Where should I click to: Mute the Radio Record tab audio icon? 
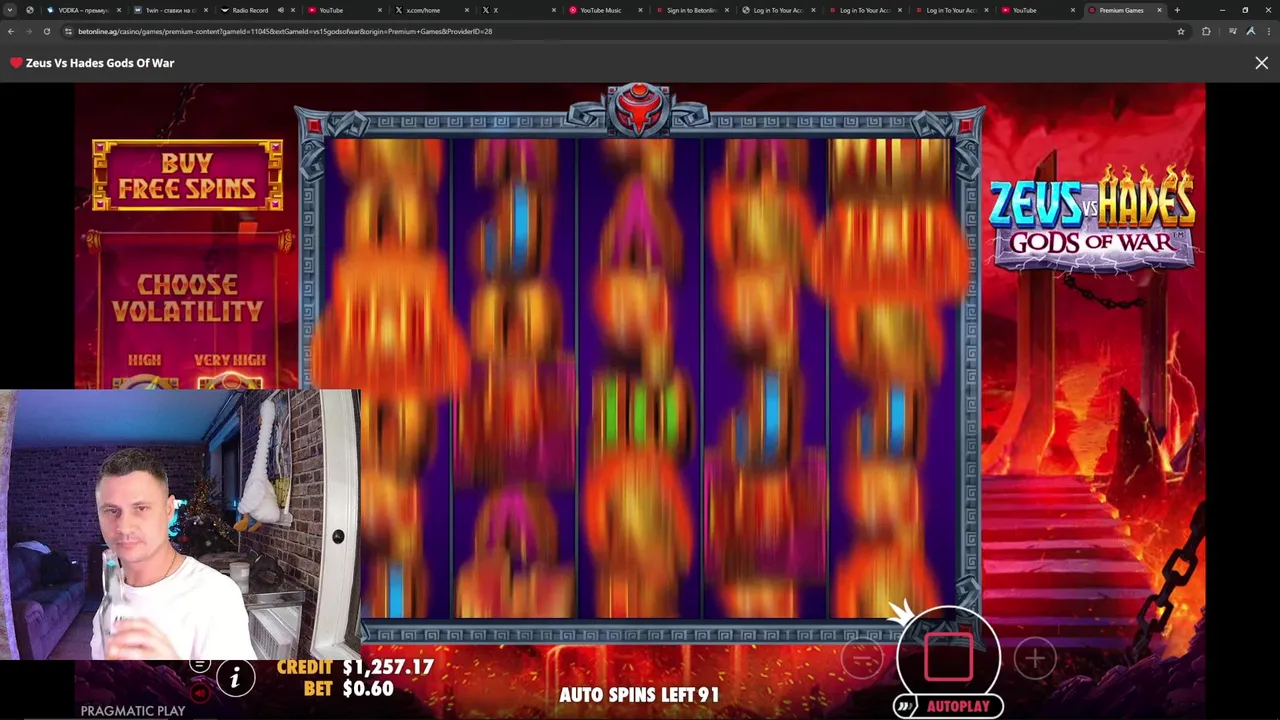(280, 10)
